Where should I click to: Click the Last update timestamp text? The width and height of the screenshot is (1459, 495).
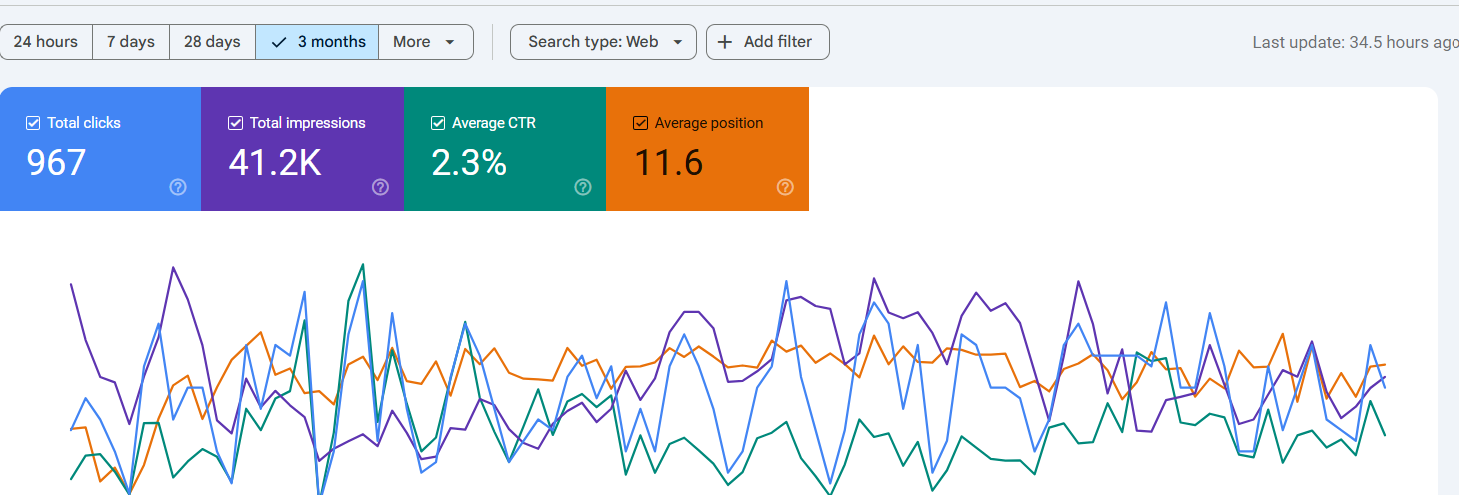(1354, 42)
